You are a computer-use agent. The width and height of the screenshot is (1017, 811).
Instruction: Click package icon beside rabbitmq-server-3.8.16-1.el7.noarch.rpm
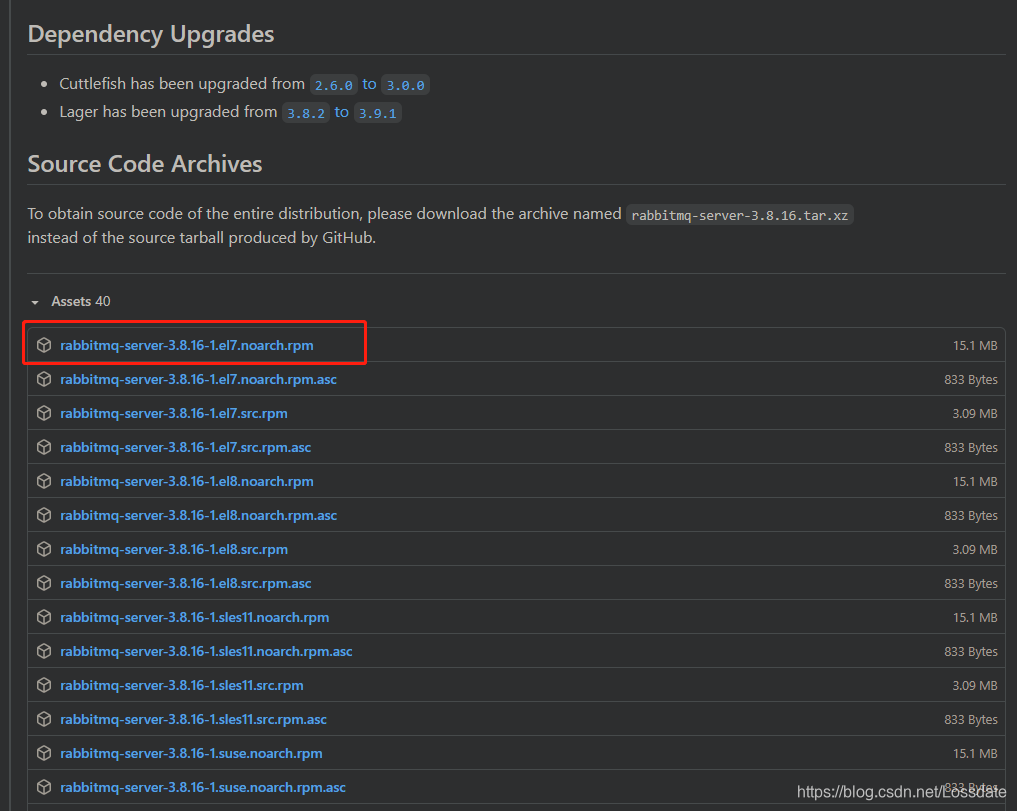click(x=44, y=345)
